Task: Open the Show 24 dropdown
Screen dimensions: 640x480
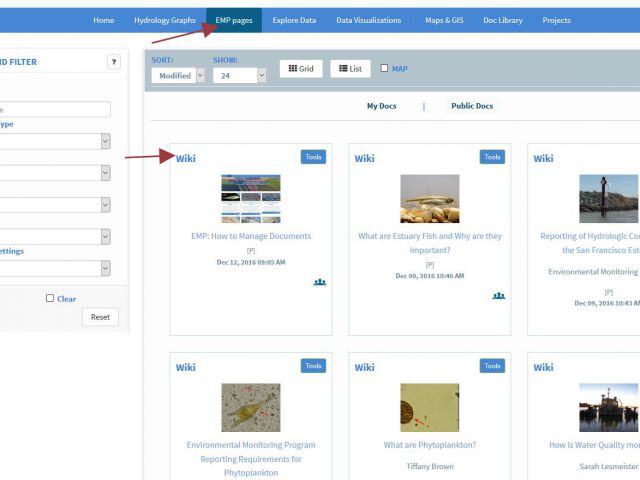Action: (x=239, y=76)
